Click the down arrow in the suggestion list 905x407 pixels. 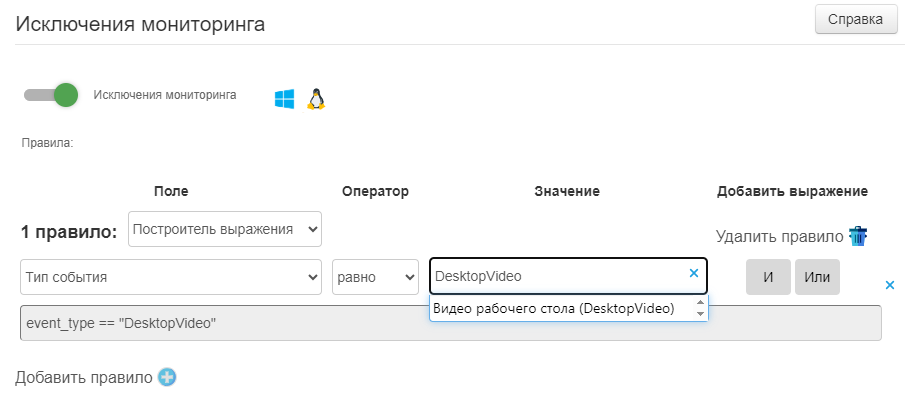700,314
